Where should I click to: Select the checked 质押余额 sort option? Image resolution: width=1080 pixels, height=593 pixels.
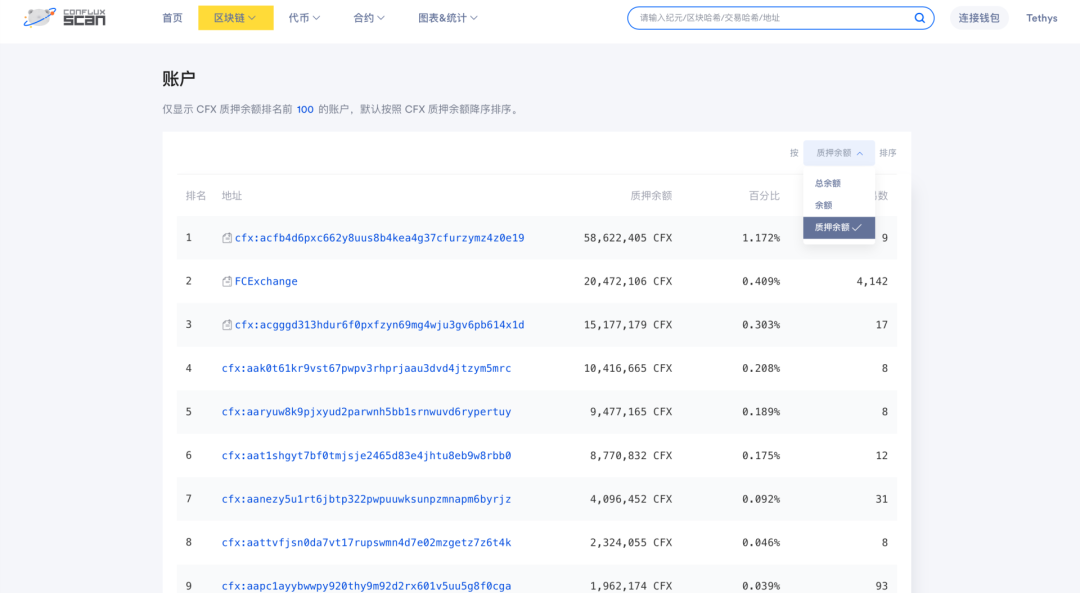pos(838,228)
